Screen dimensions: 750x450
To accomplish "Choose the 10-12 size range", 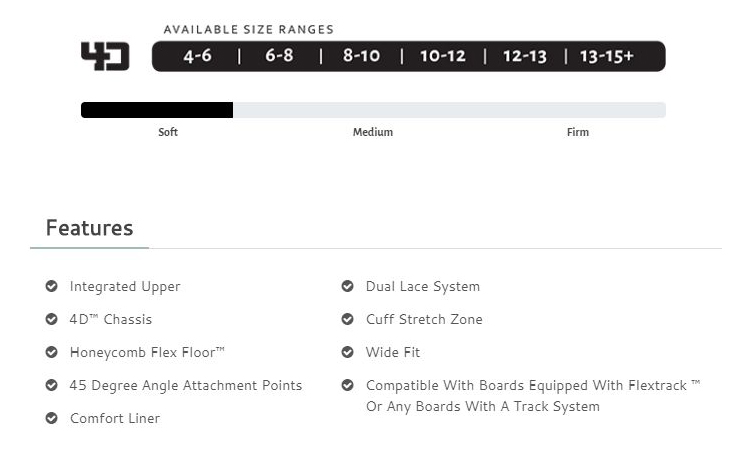I will (x=443, y=56).
